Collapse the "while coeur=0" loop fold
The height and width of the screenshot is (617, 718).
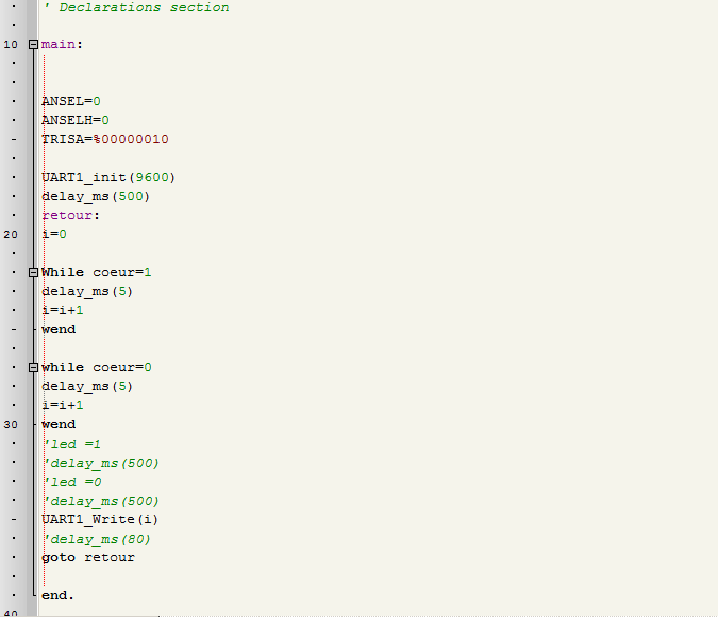click(33, 367)
